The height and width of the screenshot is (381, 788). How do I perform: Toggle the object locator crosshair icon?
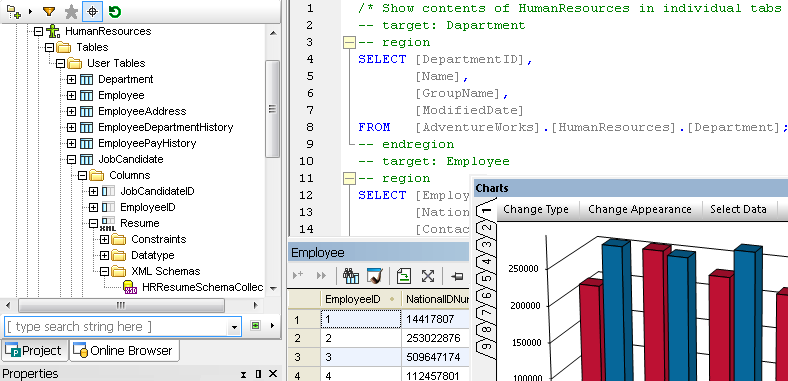(92, 11)
